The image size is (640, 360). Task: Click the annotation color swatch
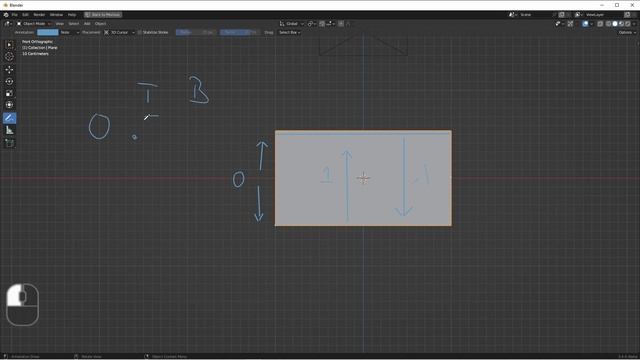[x=47, y=32]
